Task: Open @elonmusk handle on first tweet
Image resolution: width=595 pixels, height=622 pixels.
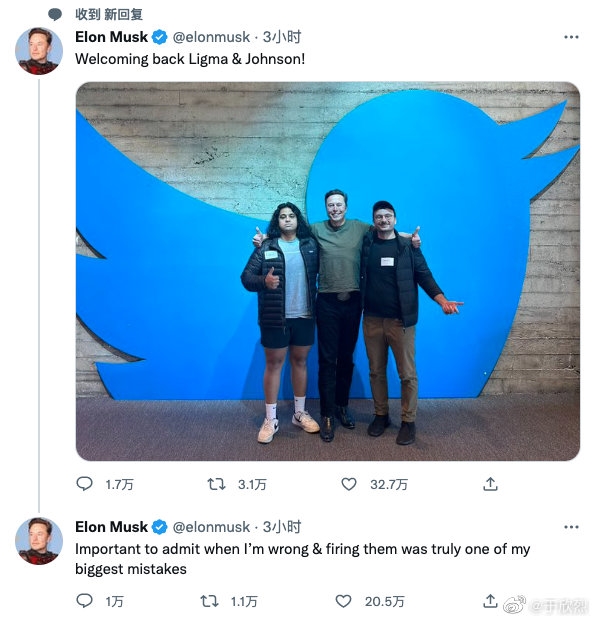Action: click(x=211, y=37)
